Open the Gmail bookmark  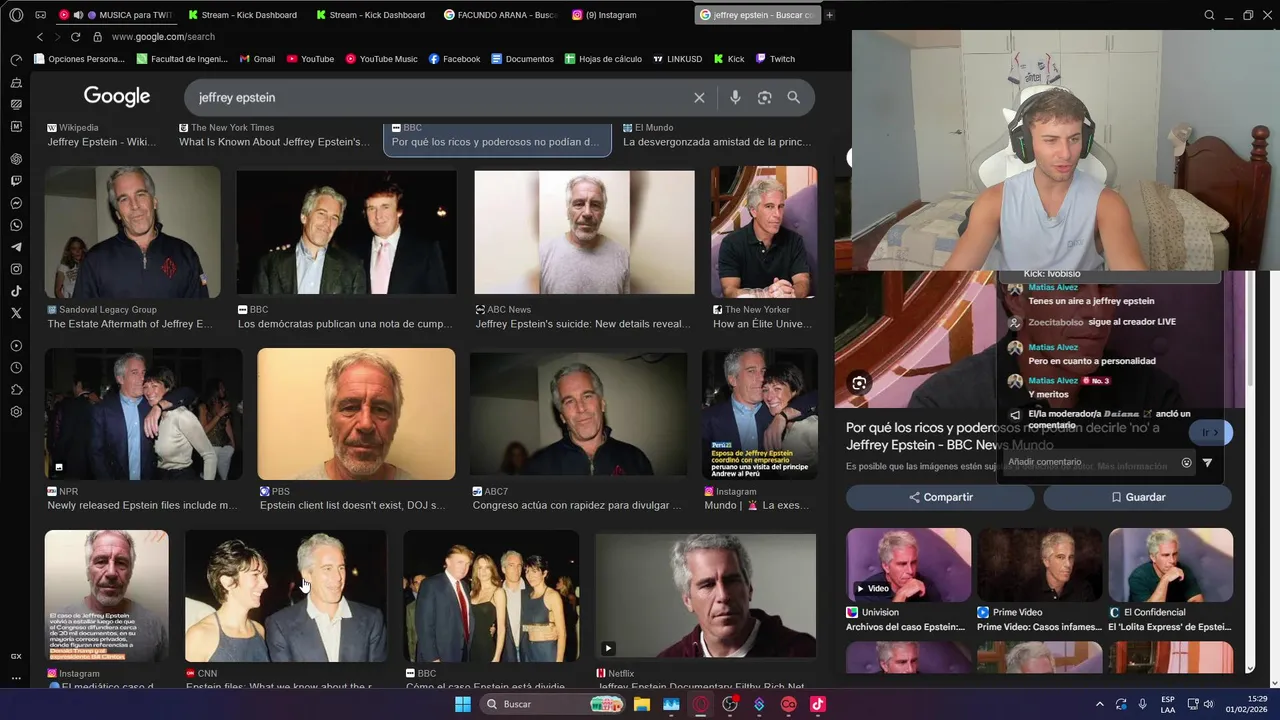[256, 59]
